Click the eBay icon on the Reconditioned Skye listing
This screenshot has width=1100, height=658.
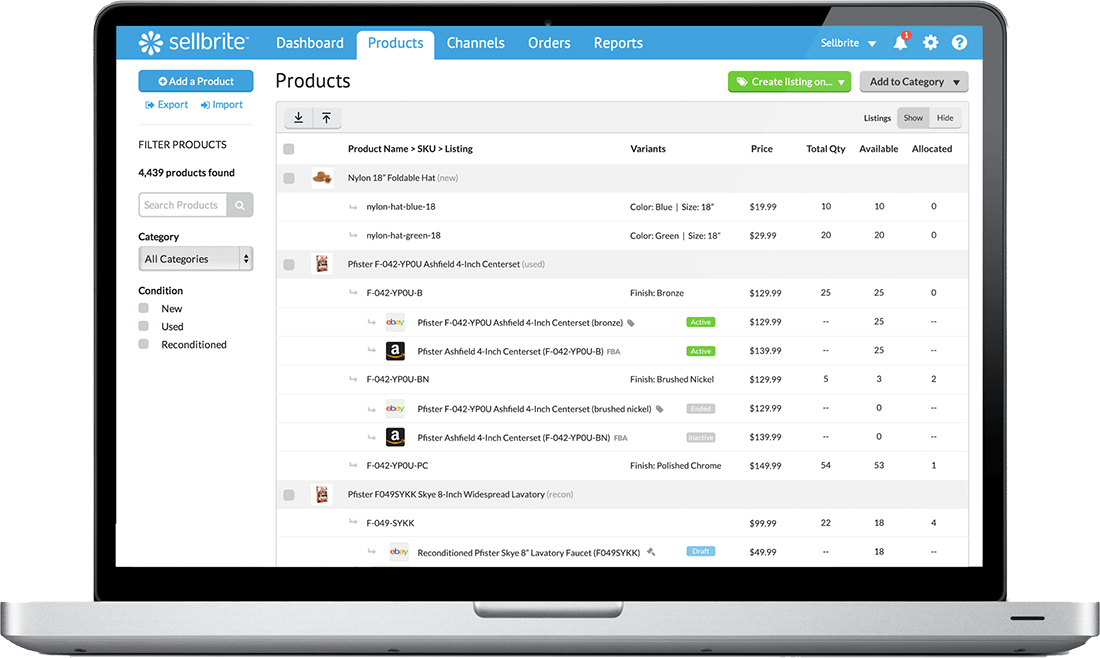tap(399, 552)
